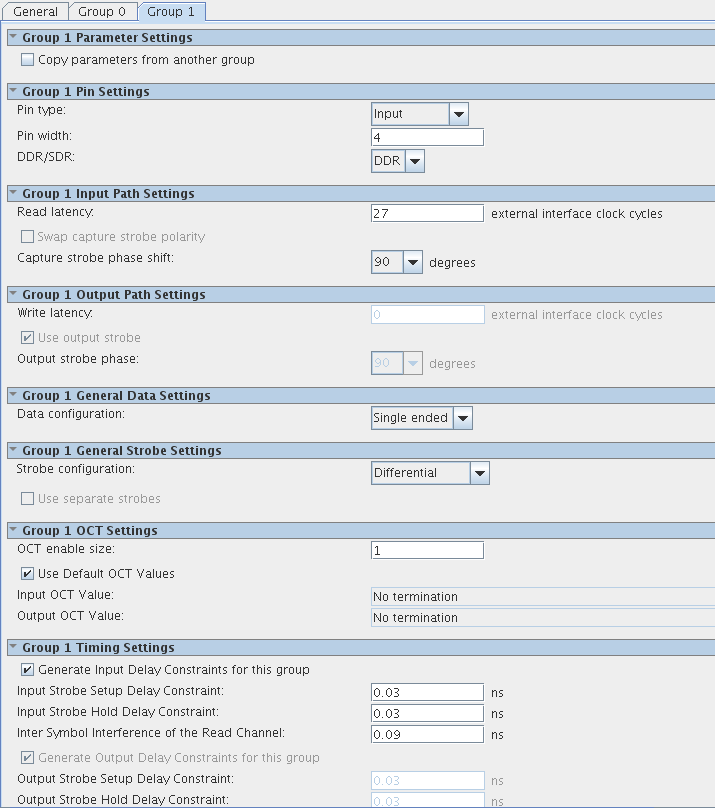Open the Group 0 tab
Image resolution: width=715 pixels, height=808 pixels.
coord(102,11)
